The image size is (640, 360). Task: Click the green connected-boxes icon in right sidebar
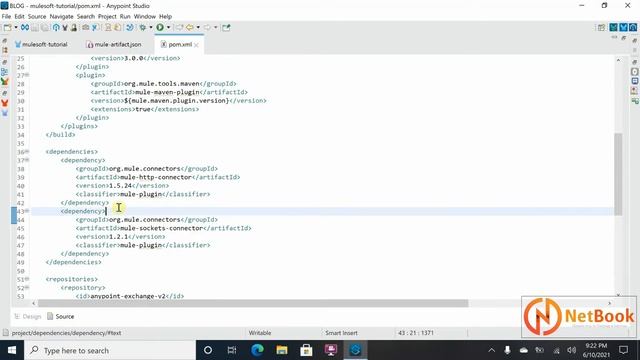point(635,101)
